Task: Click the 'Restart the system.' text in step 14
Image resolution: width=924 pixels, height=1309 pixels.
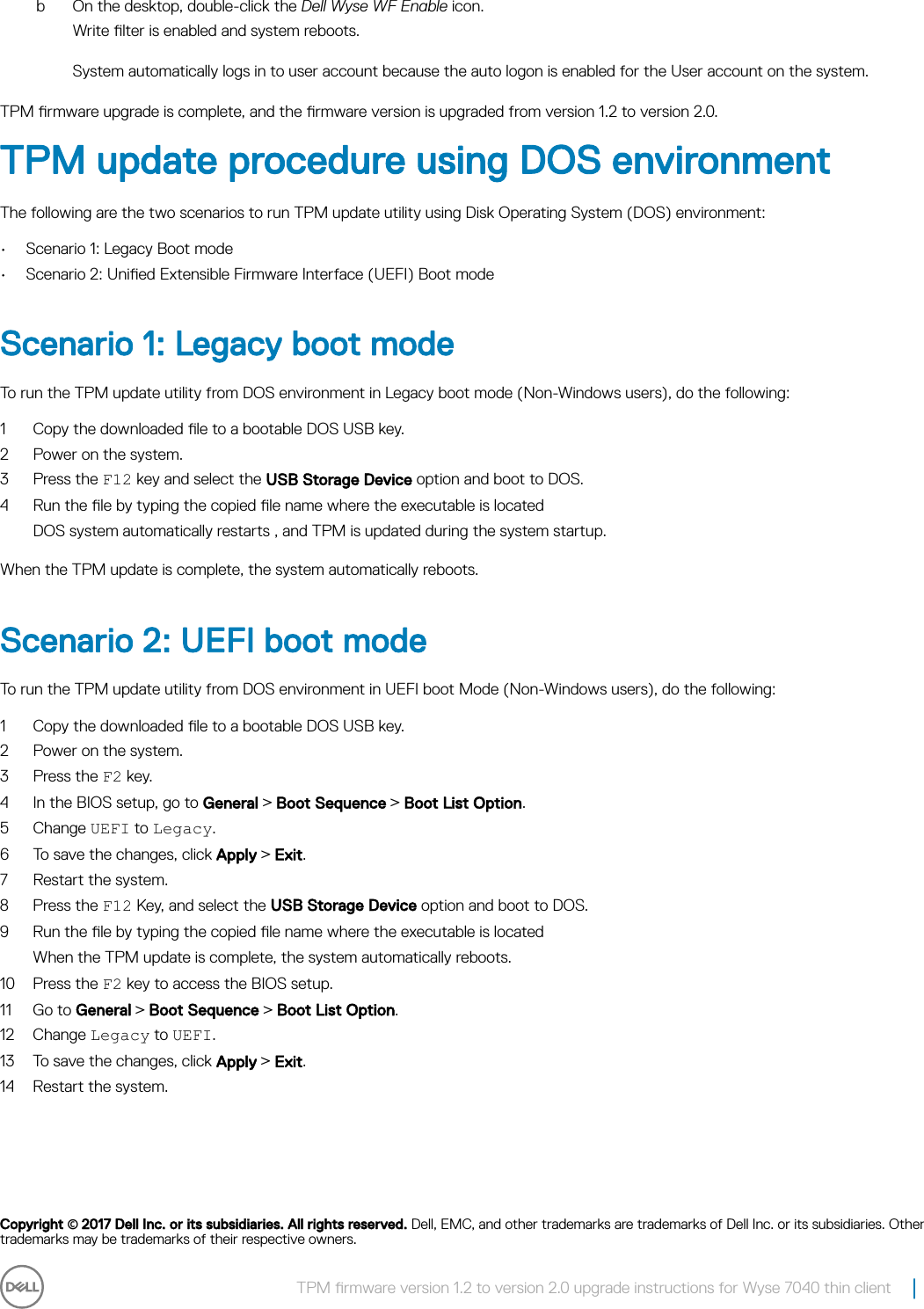Action: tap(100, 1087)
